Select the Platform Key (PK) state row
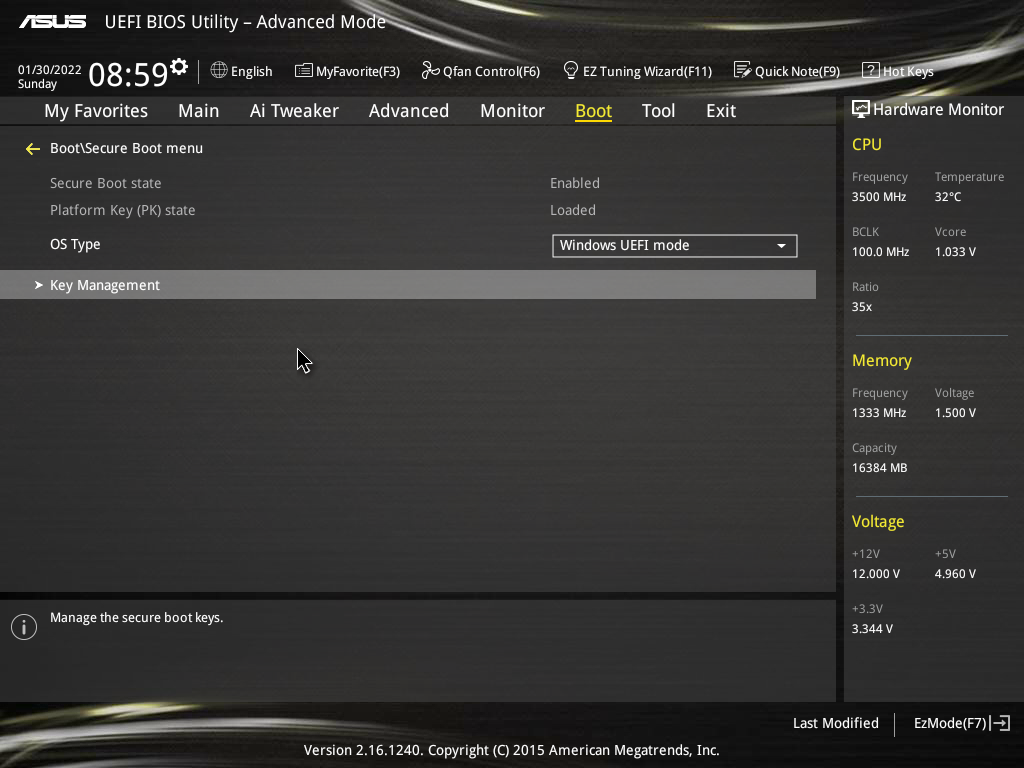Image resolution: width=1024 pixels, height=768 pixels. point(122,210)
